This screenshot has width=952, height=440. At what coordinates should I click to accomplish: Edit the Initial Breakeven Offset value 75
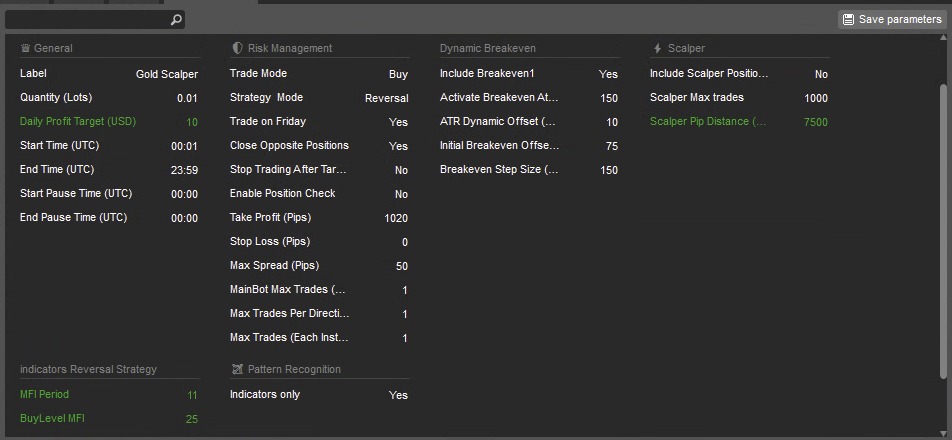pos(612,146)
